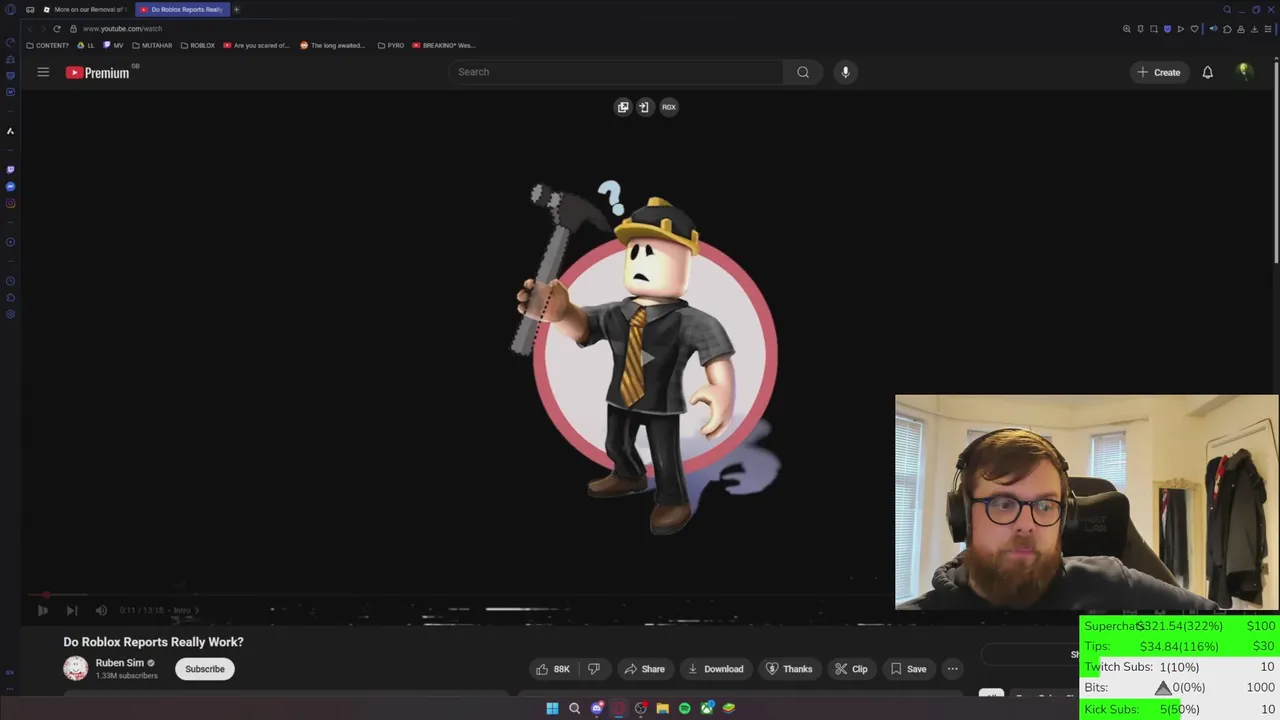Toggle the tab audio speaker icon

point(1213,29)
